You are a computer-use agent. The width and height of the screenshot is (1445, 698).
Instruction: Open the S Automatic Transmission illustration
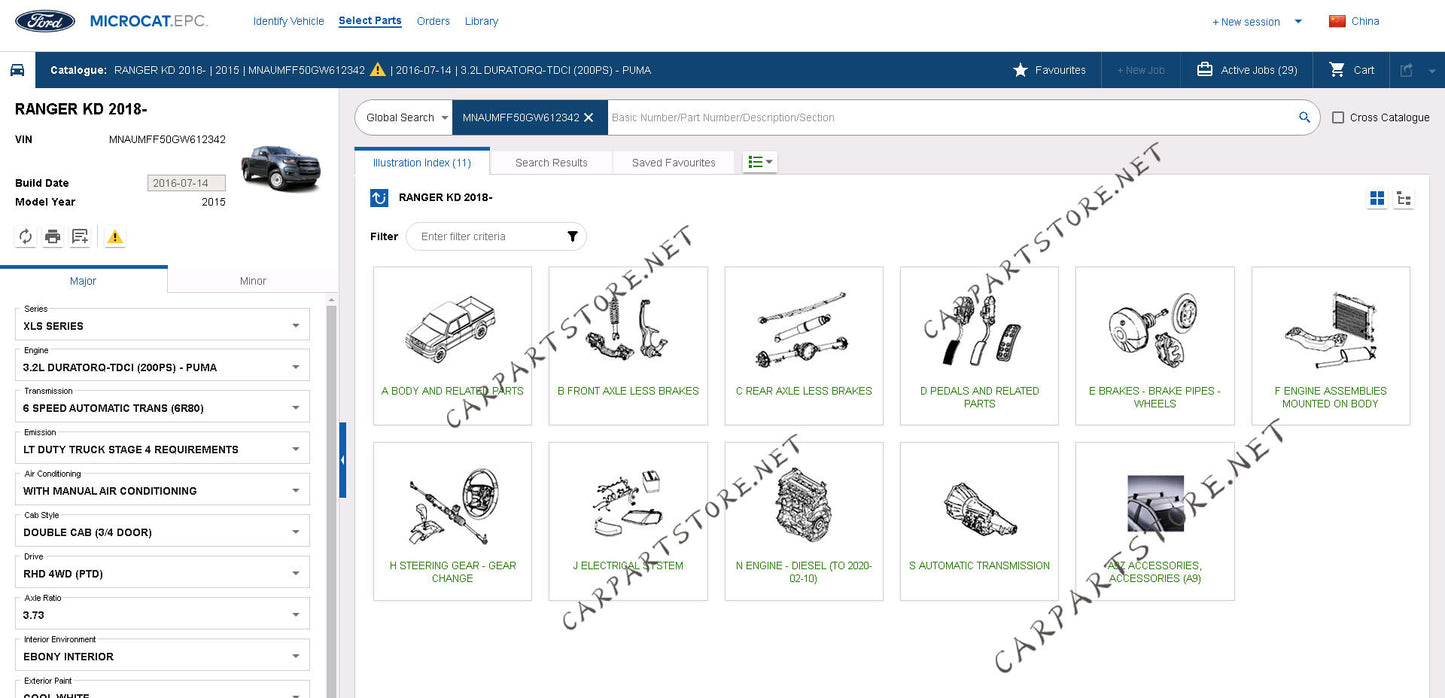[x=979, y=521]
